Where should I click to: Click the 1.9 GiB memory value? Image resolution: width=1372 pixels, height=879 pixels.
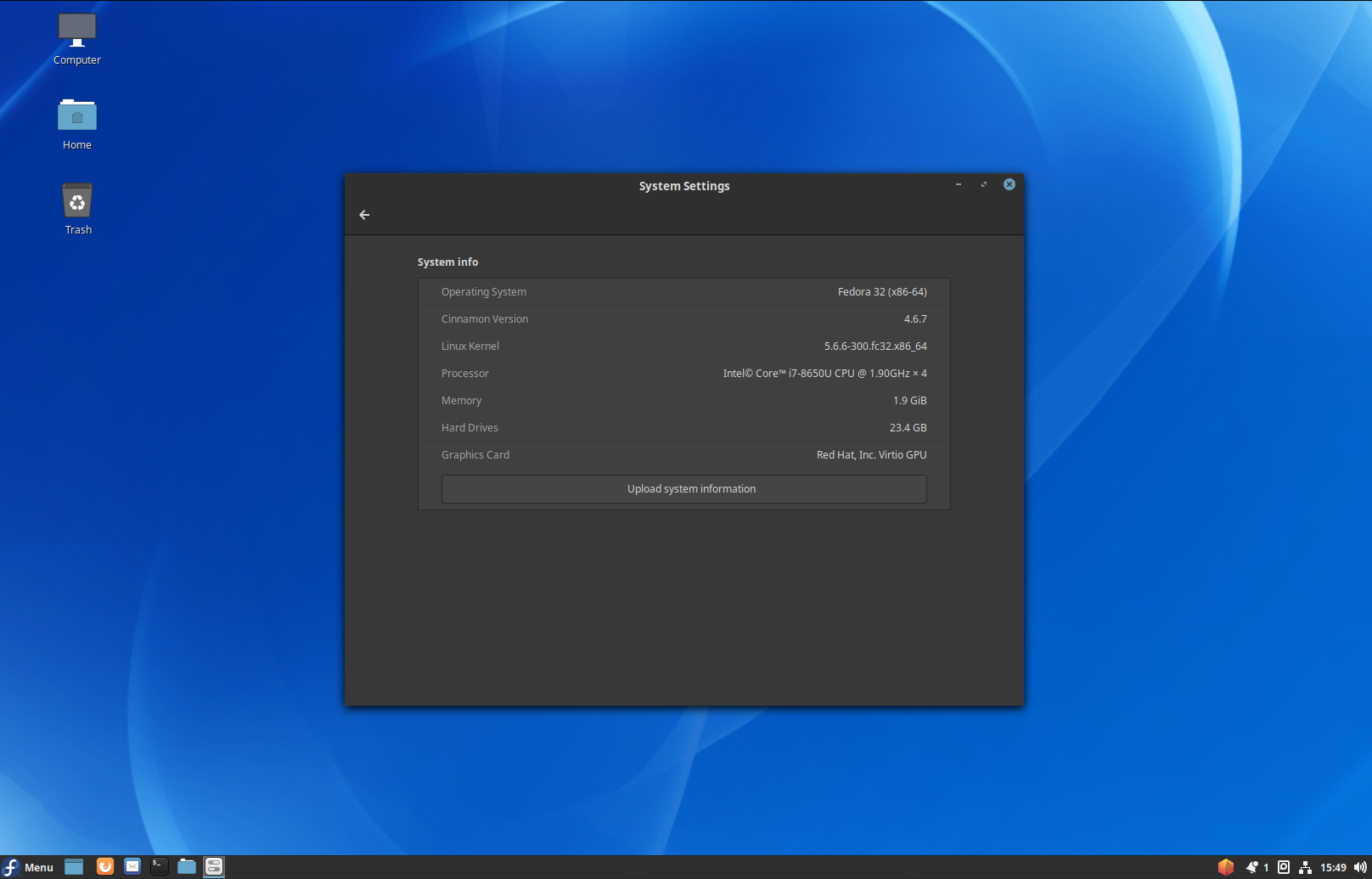click(909, 401)
